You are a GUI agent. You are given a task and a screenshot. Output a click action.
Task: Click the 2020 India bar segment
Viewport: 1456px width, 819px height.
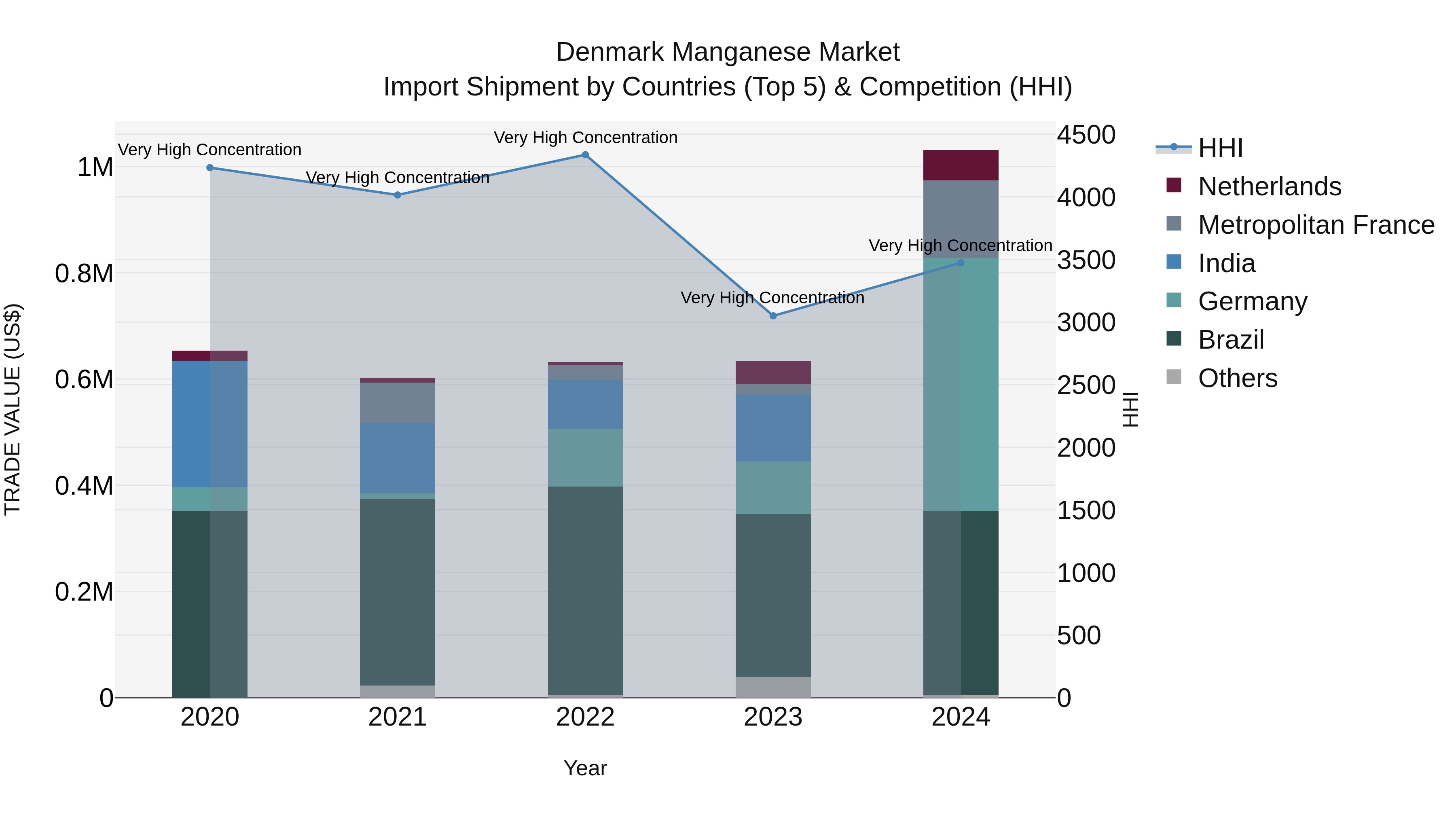pos(210,424)
